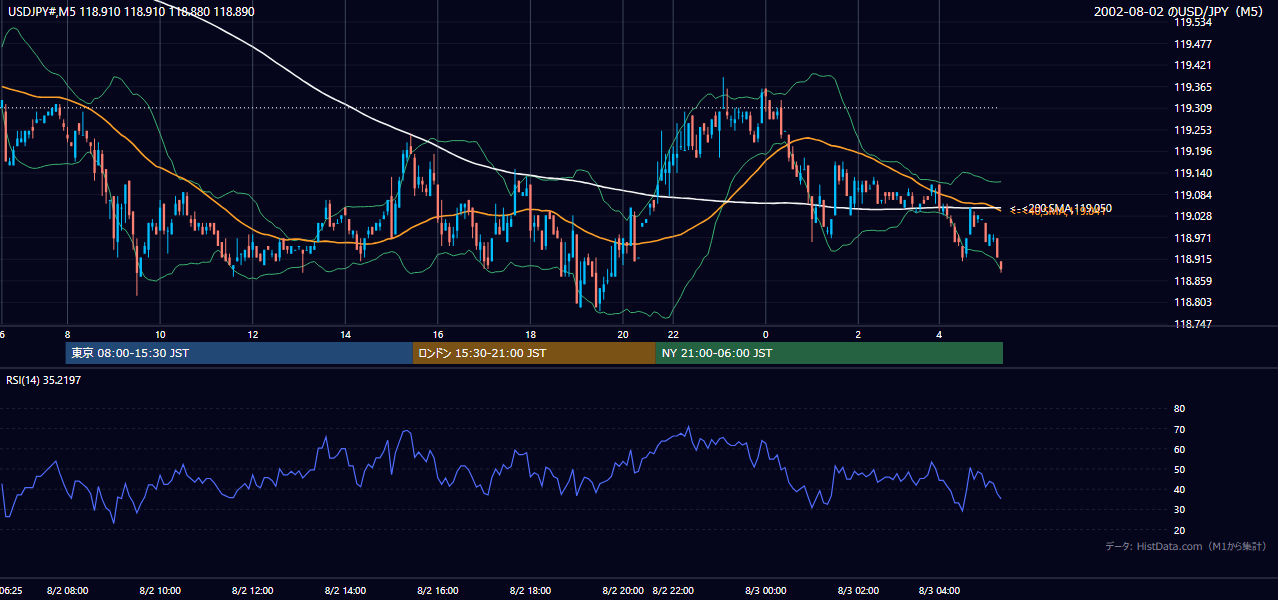Screen dimensions: 1278x600
Task: Click the 8/2 20:00 time label
Action: (x=623, y=591)
